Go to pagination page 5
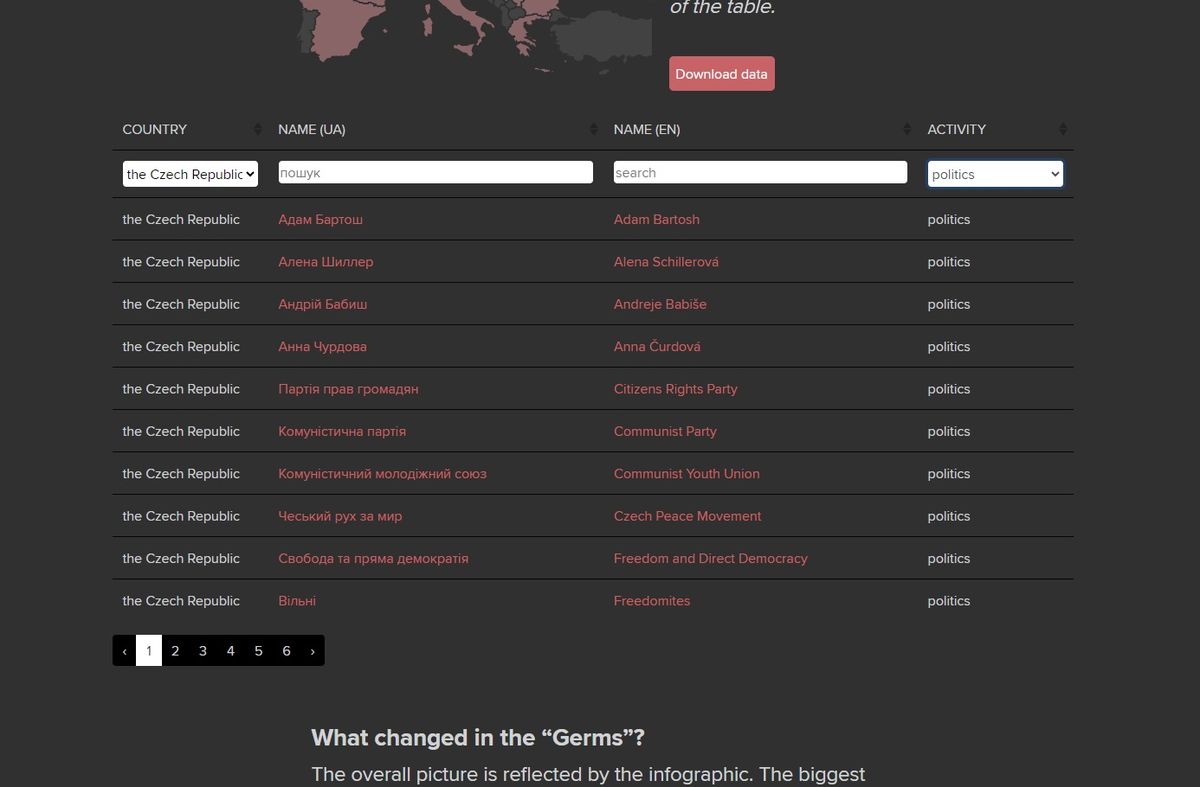Image resolution: width=1200 pixels, height=787 pixels. (258, 651)
